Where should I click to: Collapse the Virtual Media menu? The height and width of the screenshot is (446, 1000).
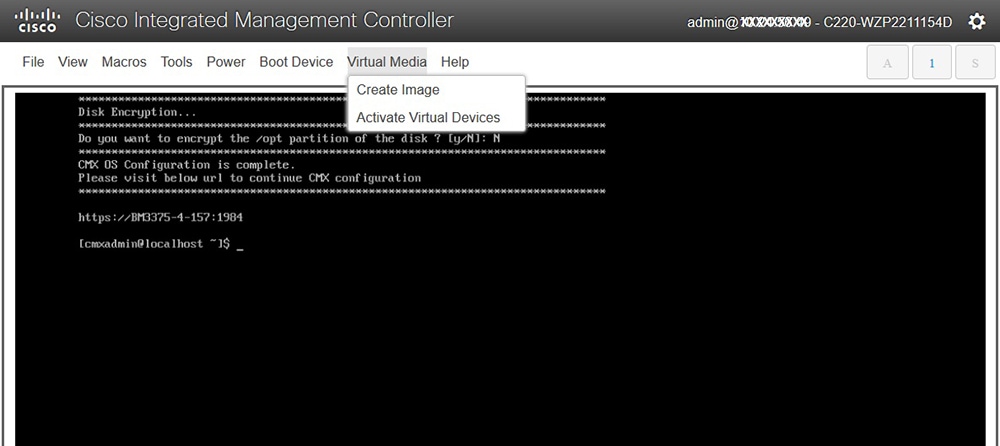tap(387, 62)
